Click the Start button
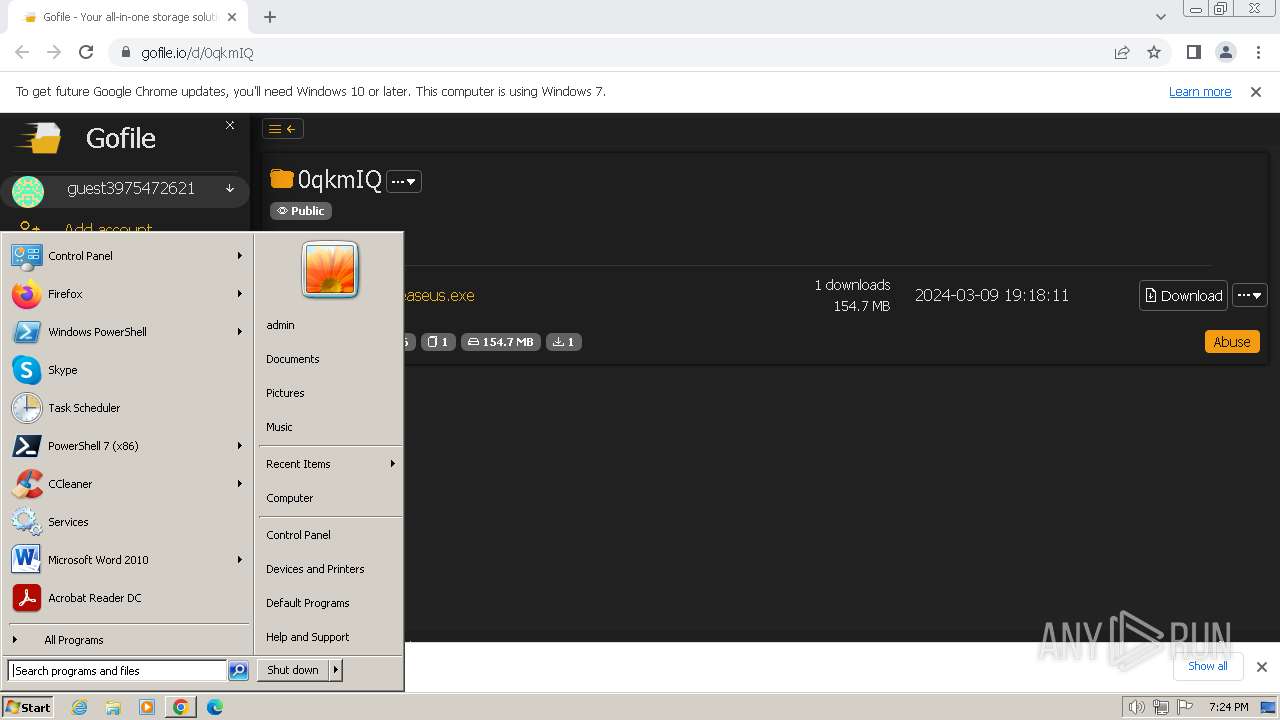Viewport: 1280px width, 720px height. (x=28, y=707)
